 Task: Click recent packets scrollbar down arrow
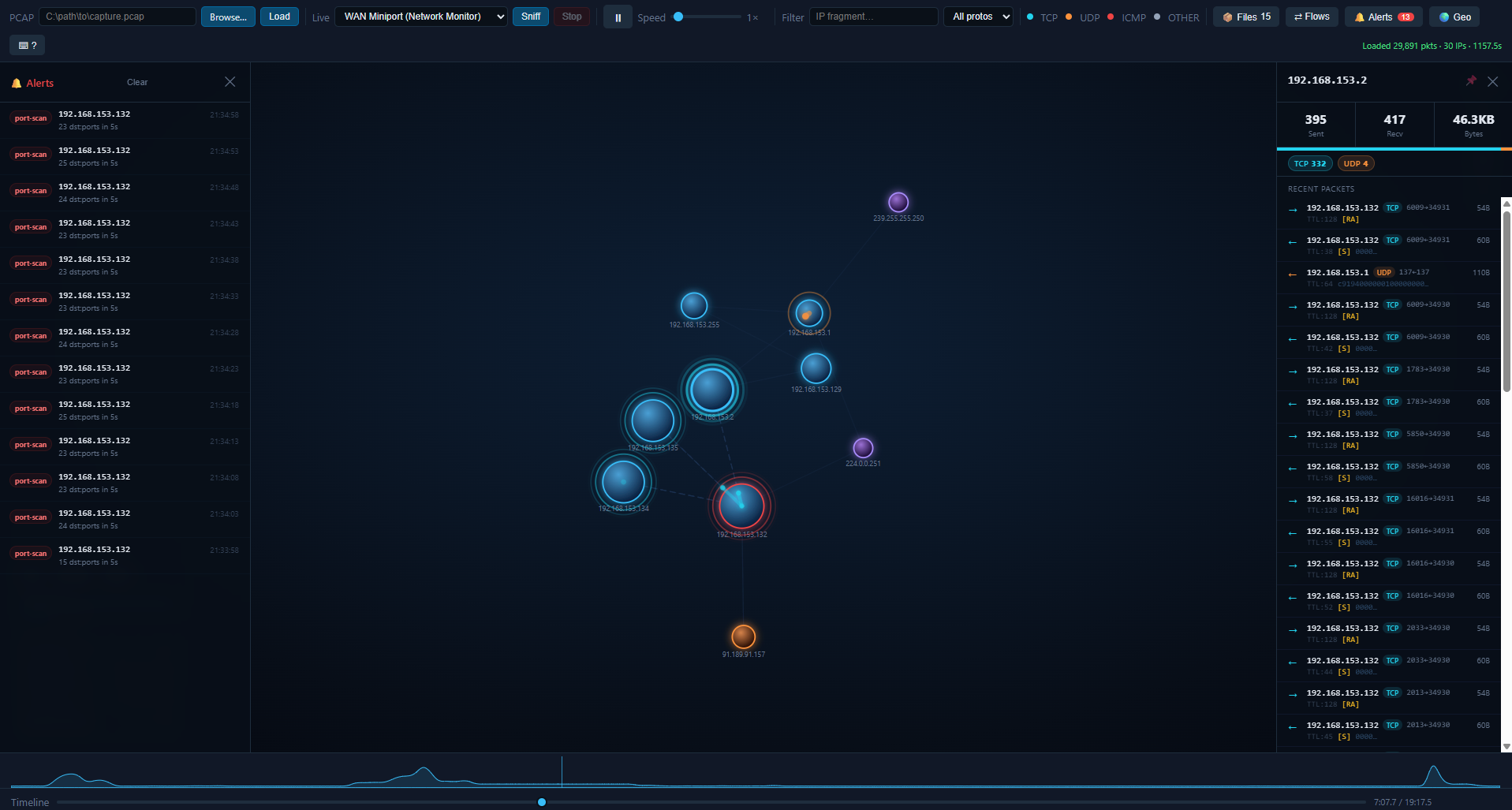(x=1506, y=746)
